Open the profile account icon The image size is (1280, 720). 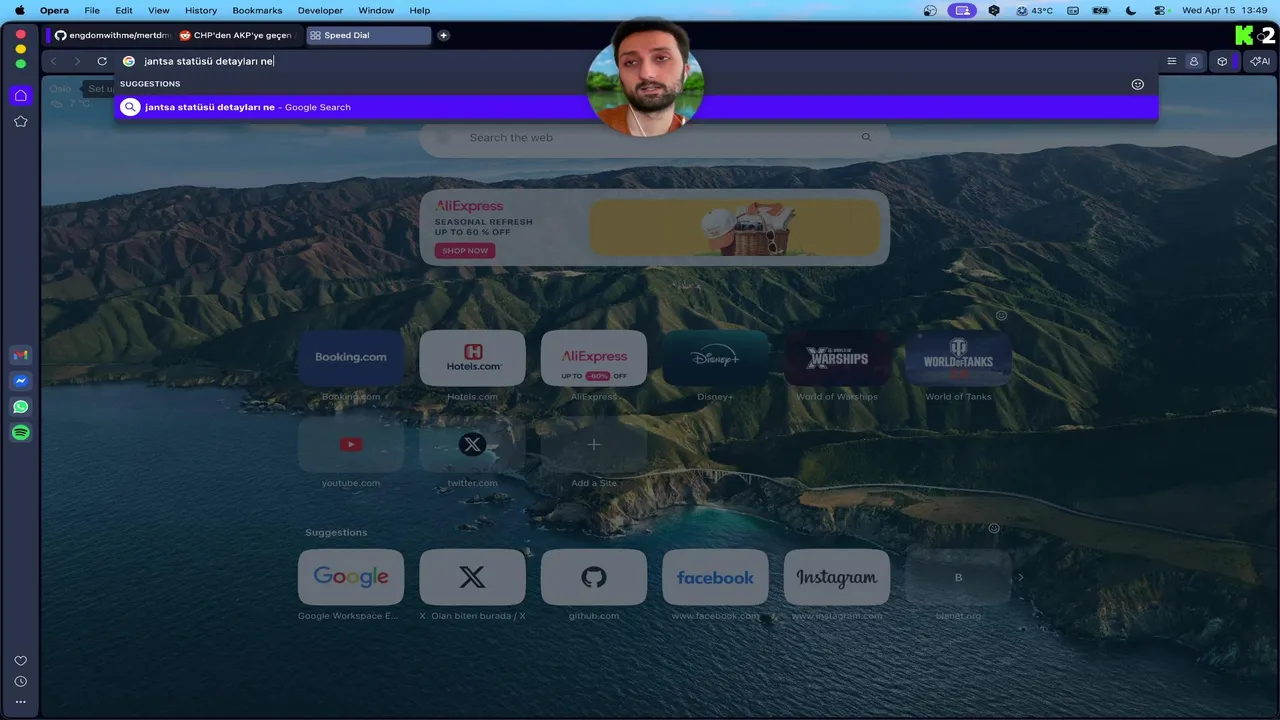click(x=1193, y=61)
